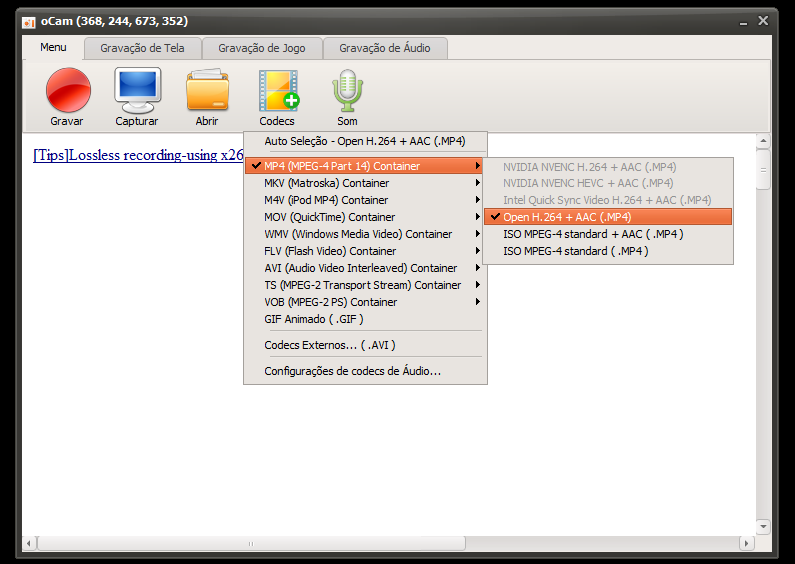Image resolution: width=795 pixels, height=564 pixels.
Task: Open the Gravação de Tela tab
Action: [x=142, y=48]
